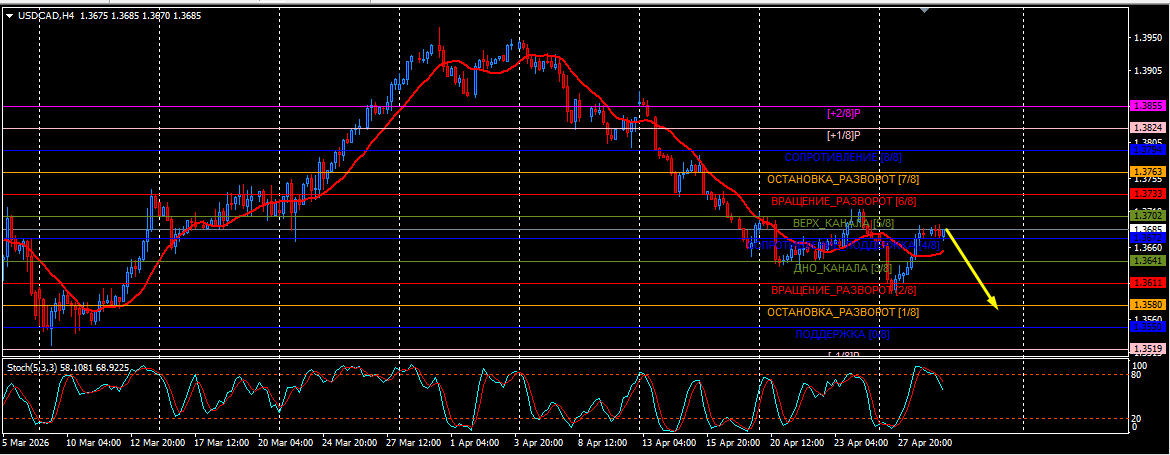This screenshot has width=1170, height=455.
Task: Click the 24 Mar 20:00 time label
Action: pos(352,442)
